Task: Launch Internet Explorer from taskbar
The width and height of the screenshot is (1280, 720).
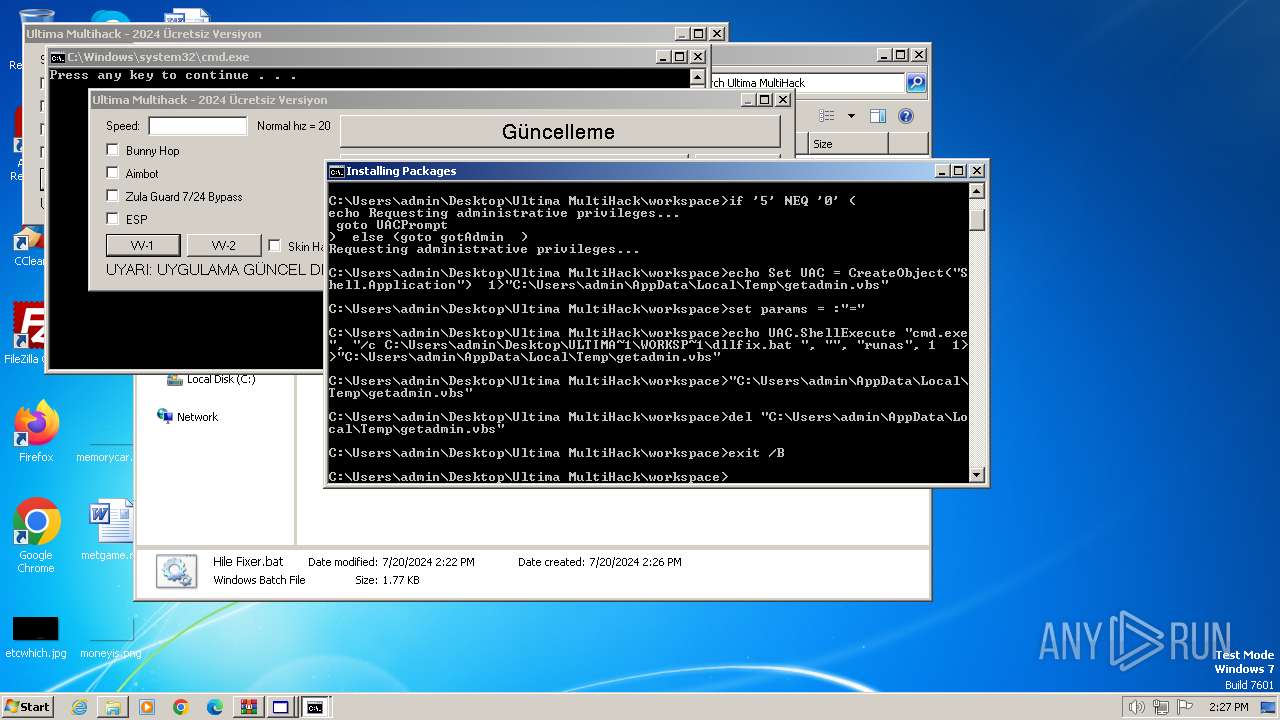Action: (x=79, y=707)
